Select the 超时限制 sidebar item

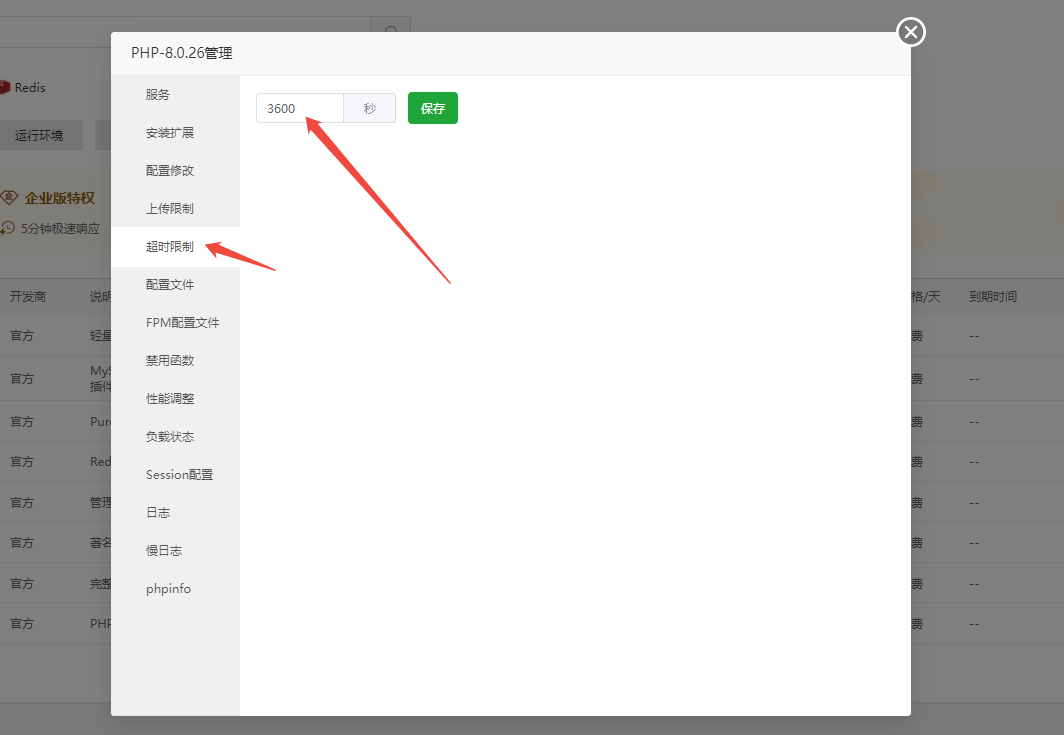[x=170, y=247]
